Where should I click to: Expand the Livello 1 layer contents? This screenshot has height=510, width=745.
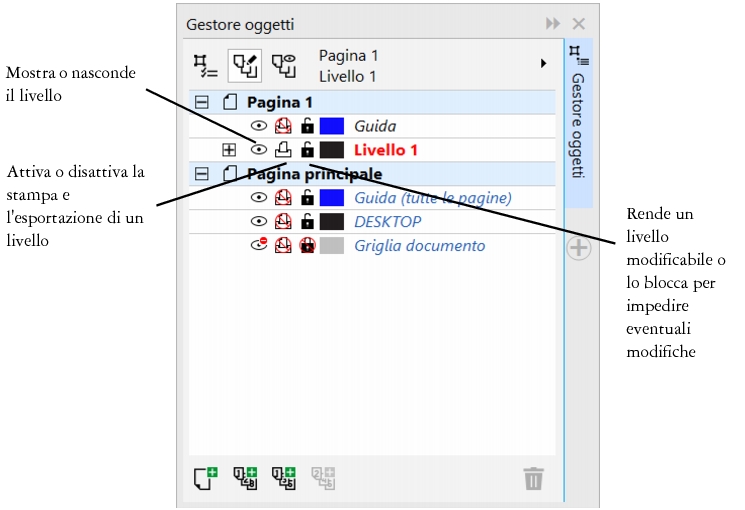pyautogui.click(x=229, y=150)
